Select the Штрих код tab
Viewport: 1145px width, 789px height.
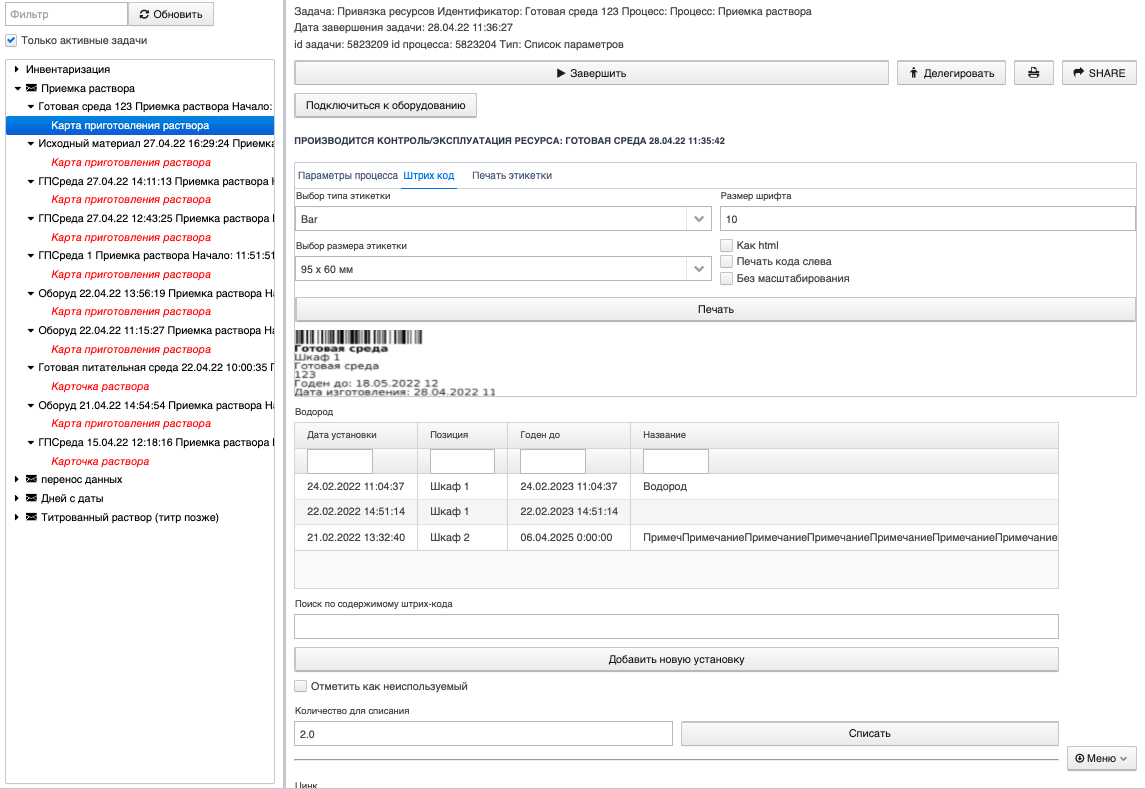tap(429, 175)
